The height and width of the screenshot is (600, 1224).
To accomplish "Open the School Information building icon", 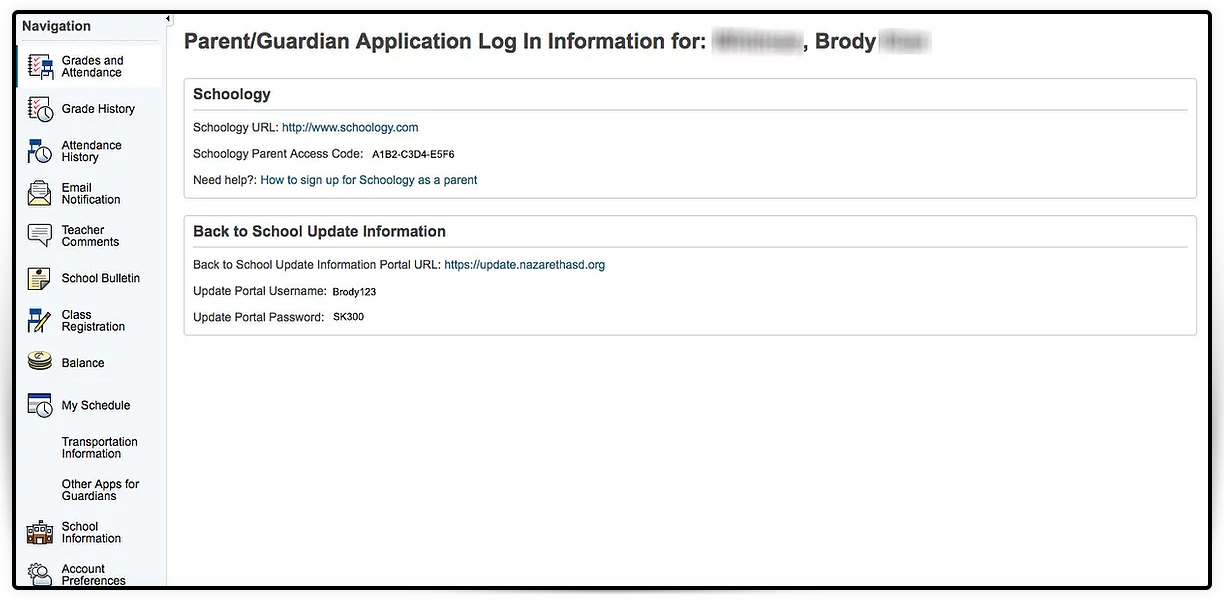I will pos(40,533).
